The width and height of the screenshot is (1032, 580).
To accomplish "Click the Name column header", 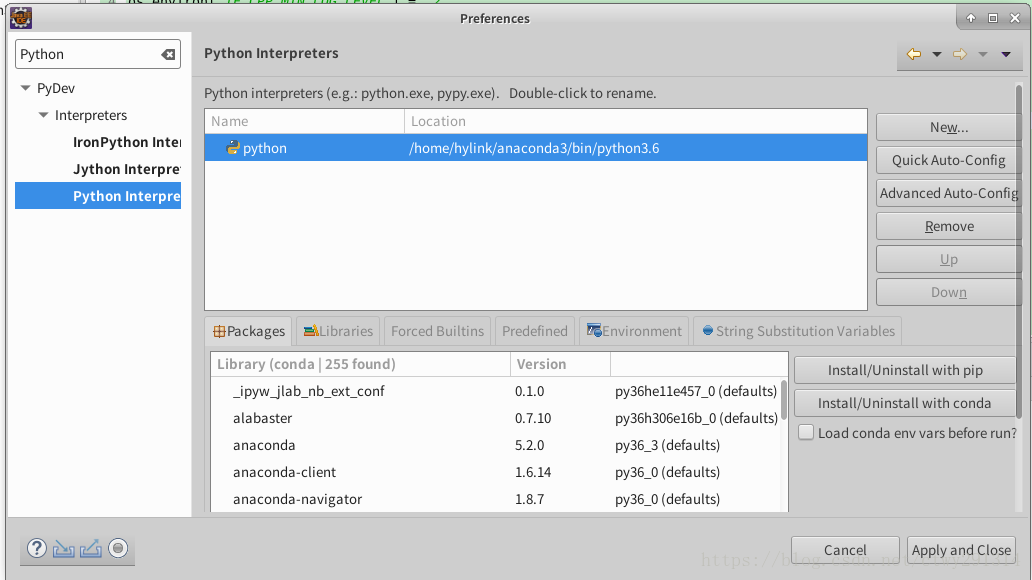I will [x=304, y=121].
